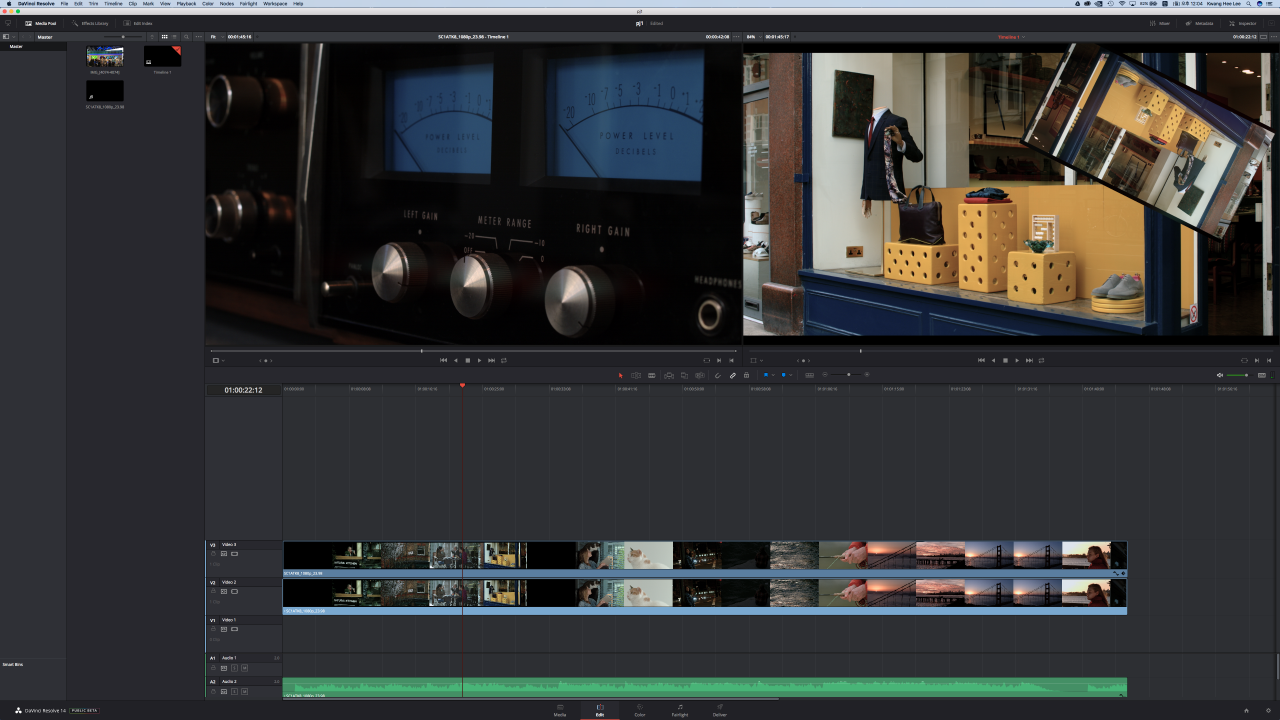This screenshot has height=720, width=1280.
Task: Switch to the Color page tab
Action: coord(640,710)
